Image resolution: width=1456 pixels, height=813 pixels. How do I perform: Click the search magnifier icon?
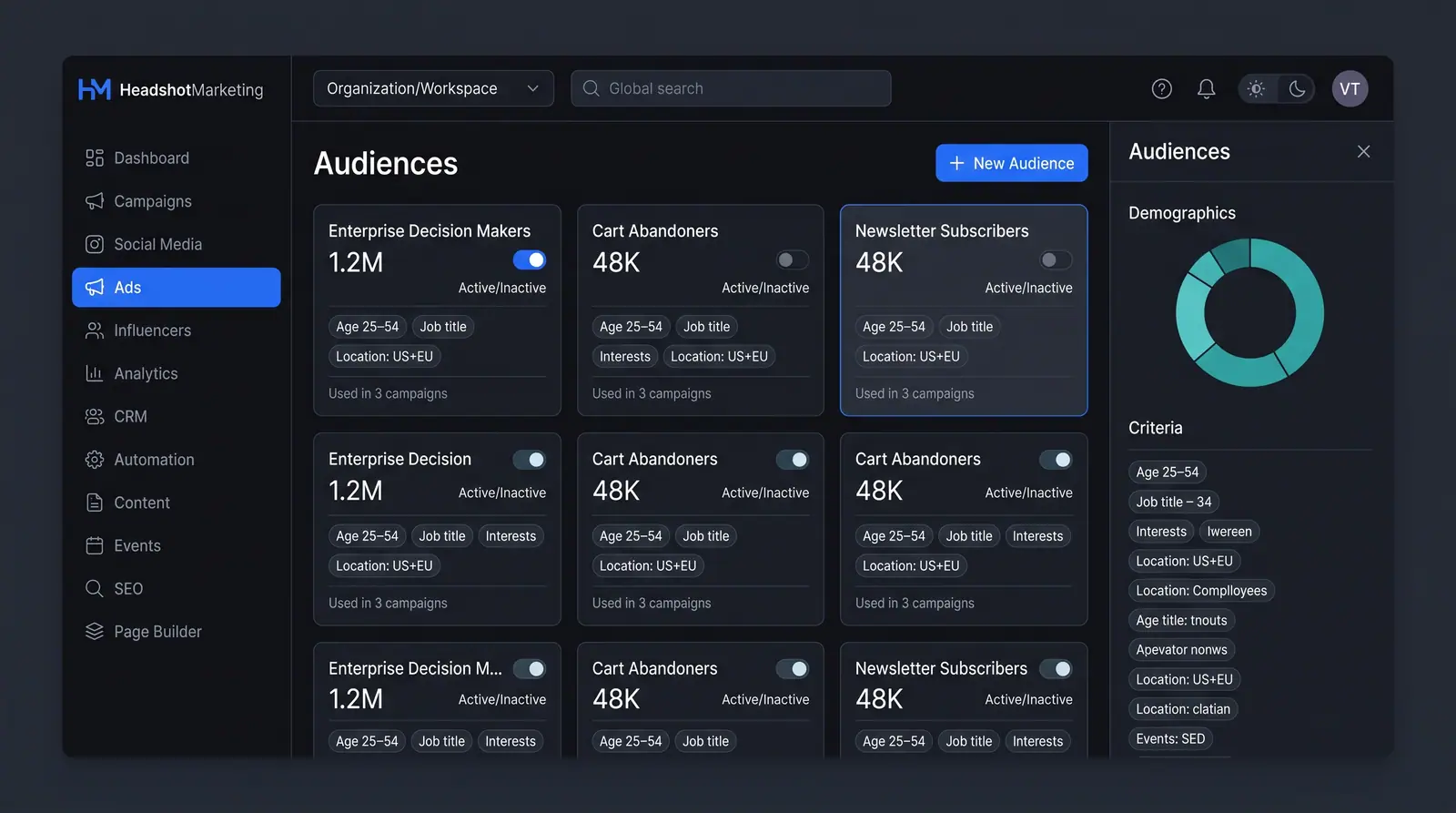tap(591, 88)
